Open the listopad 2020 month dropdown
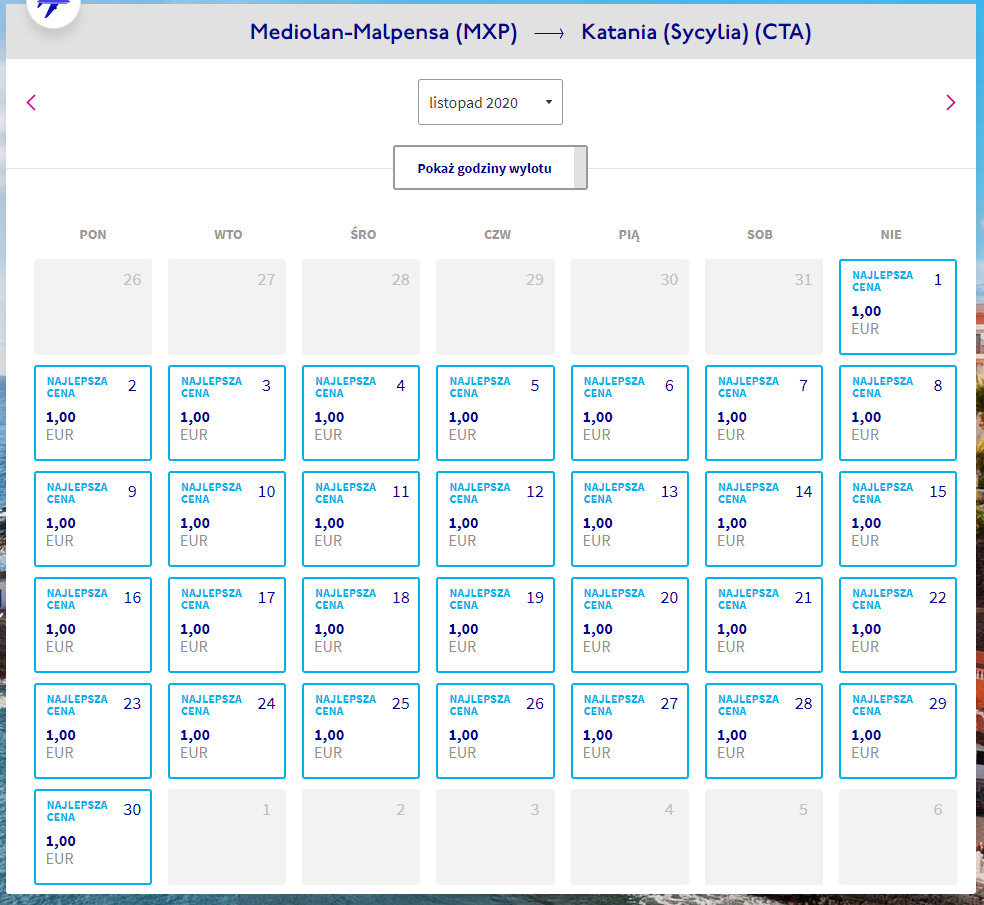This screenshot has height=905, width=984. 490,102
